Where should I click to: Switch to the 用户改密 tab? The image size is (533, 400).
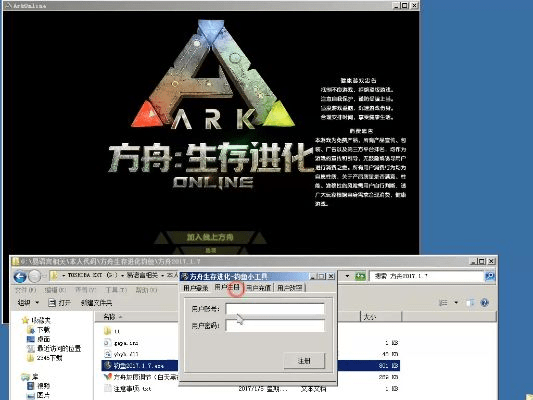point(290,288)
